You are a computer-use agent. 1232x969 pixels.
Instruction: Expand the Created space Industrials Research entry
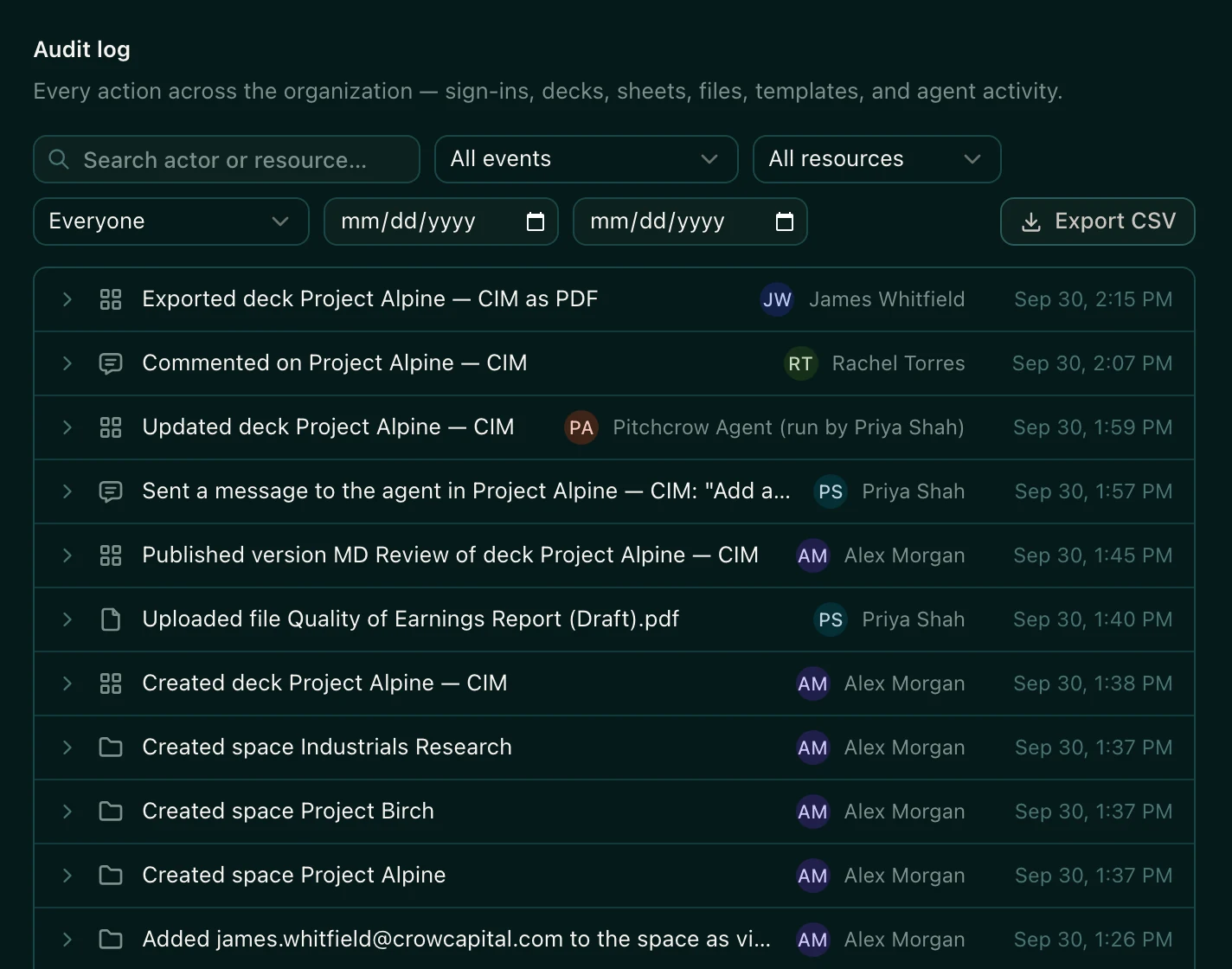pyautogui.click(x=67, y=748)
